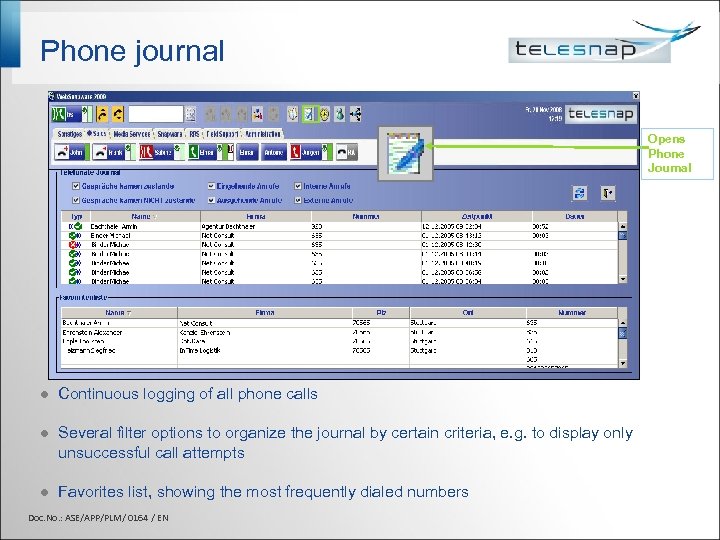Click the plain Elmar contact button
The image size is (720, 540).
pos(247,152)
